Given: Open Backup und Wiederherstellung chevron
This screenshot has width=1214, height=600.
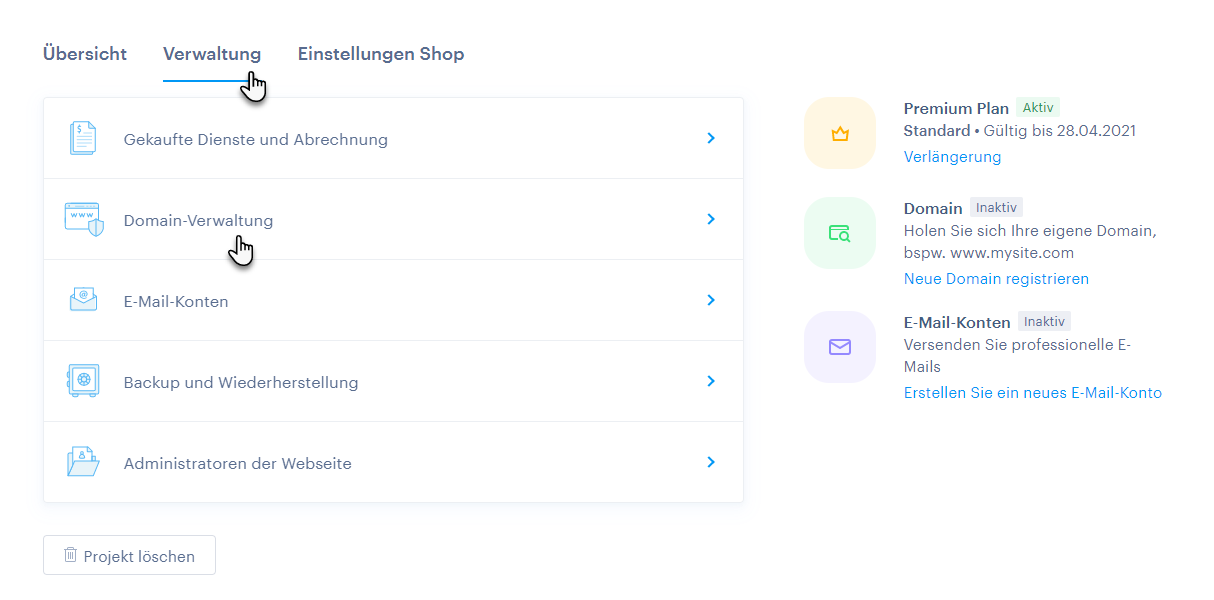Looking at the screenshot, I should 711,381.
